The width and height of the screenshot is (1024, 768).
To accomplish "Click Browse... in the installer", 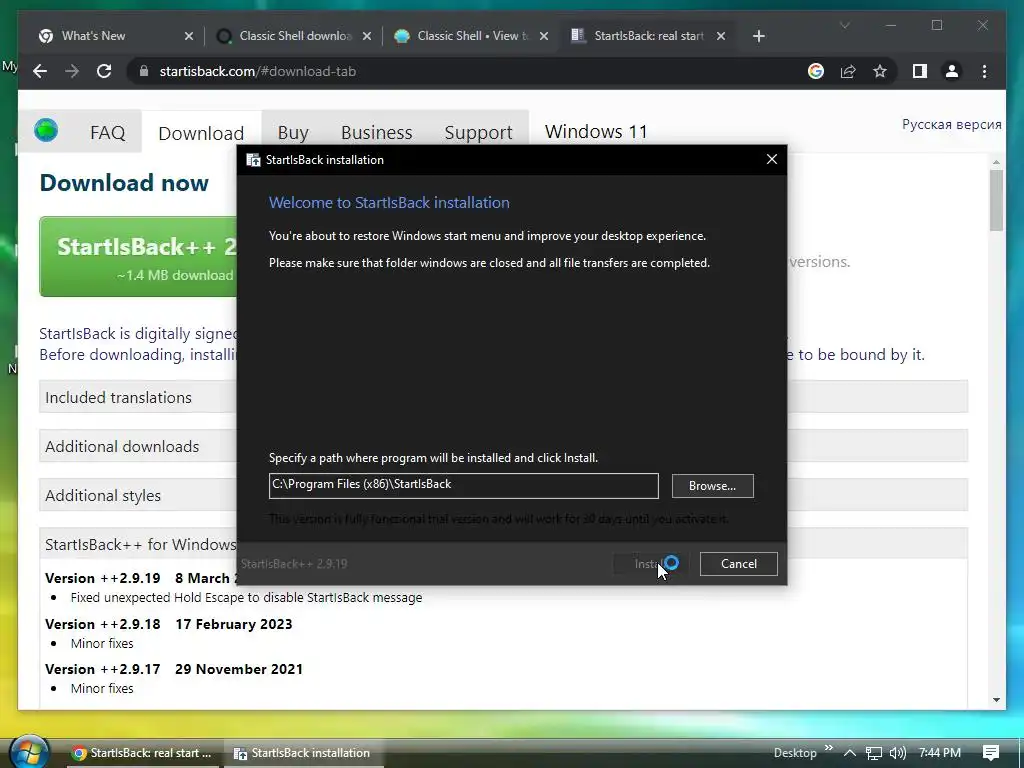I will [712, 486].
